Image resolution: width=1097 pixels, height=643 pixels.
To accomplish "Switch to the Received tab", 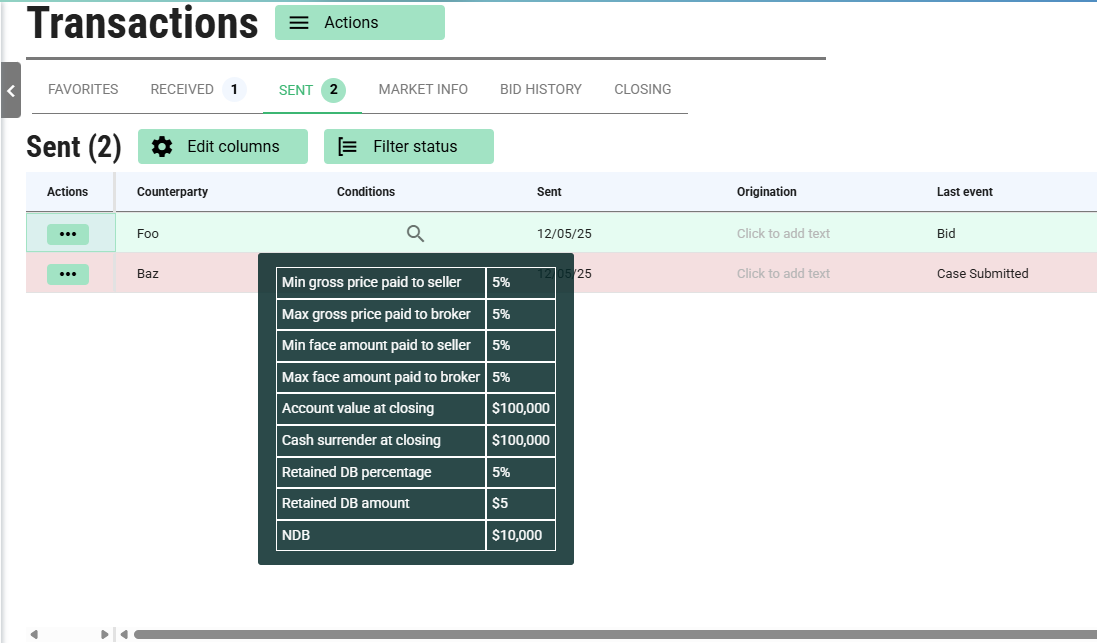I will [182, 90].
